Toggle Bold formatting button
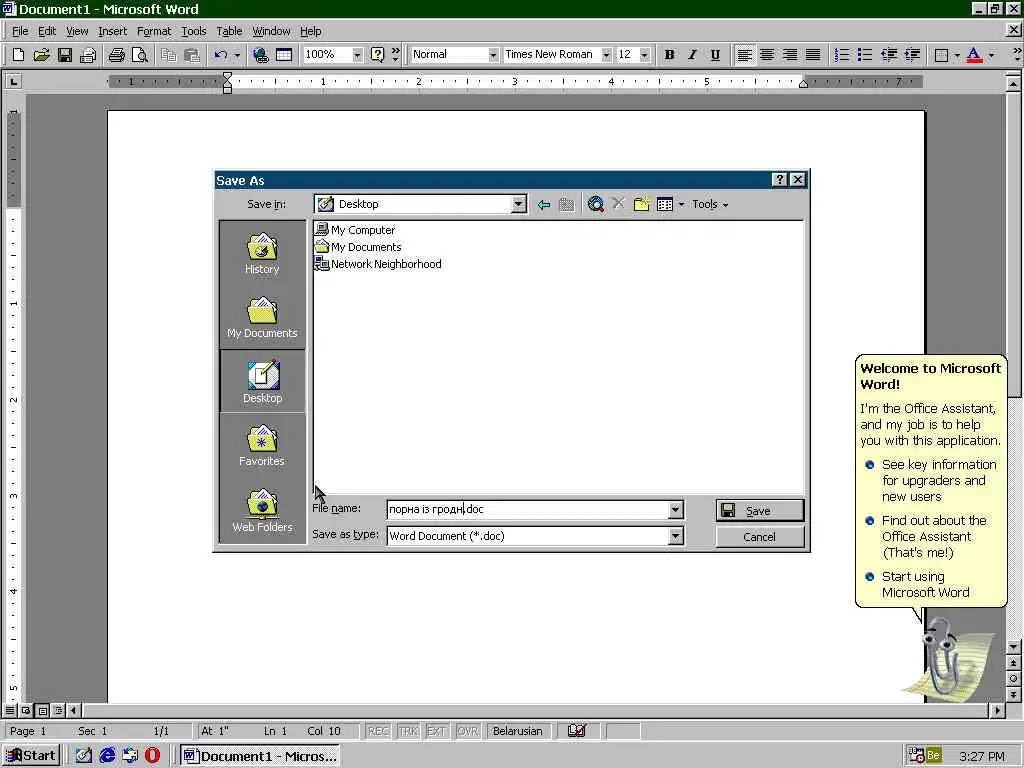 tap(669, 55)
